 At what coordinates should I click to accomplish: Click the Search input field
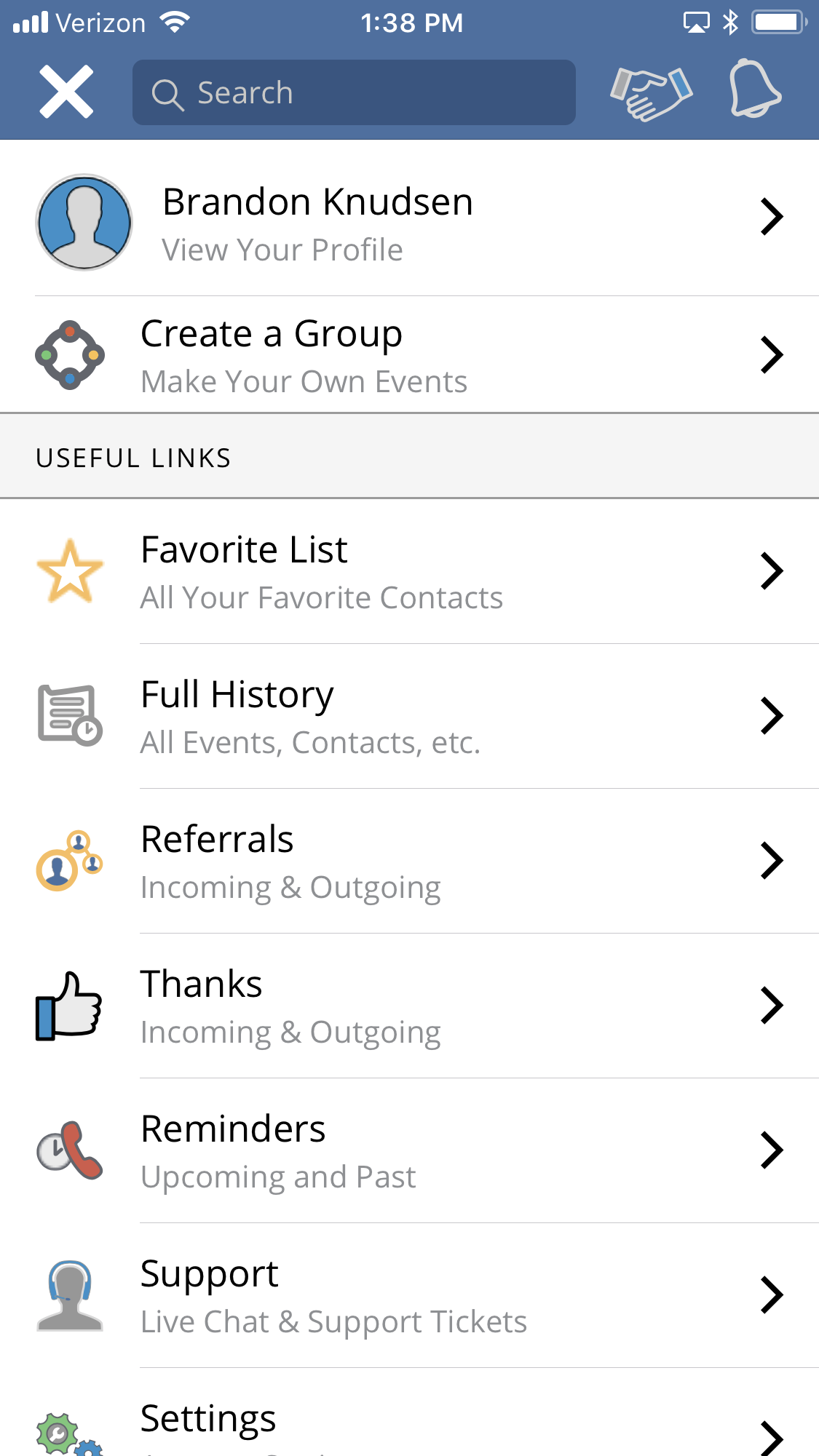pyautogui.click(x=354, y=92)
